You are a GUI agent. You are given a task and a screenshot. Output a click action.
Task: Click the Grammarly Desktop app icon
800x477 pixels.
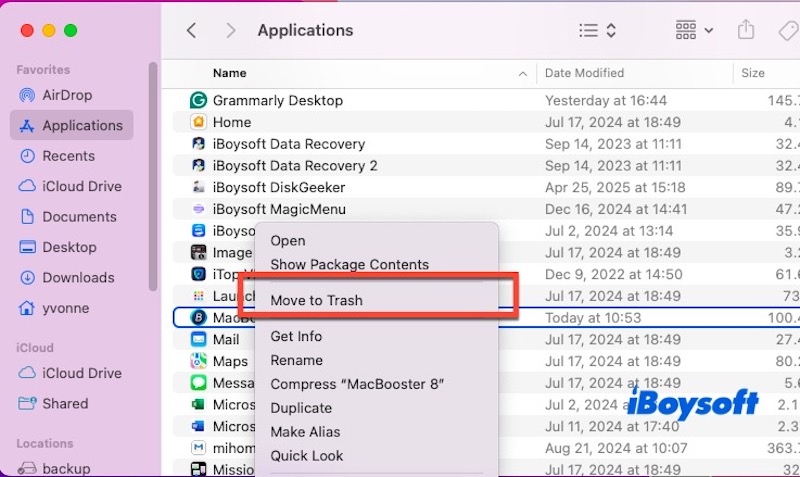point(198,100)
